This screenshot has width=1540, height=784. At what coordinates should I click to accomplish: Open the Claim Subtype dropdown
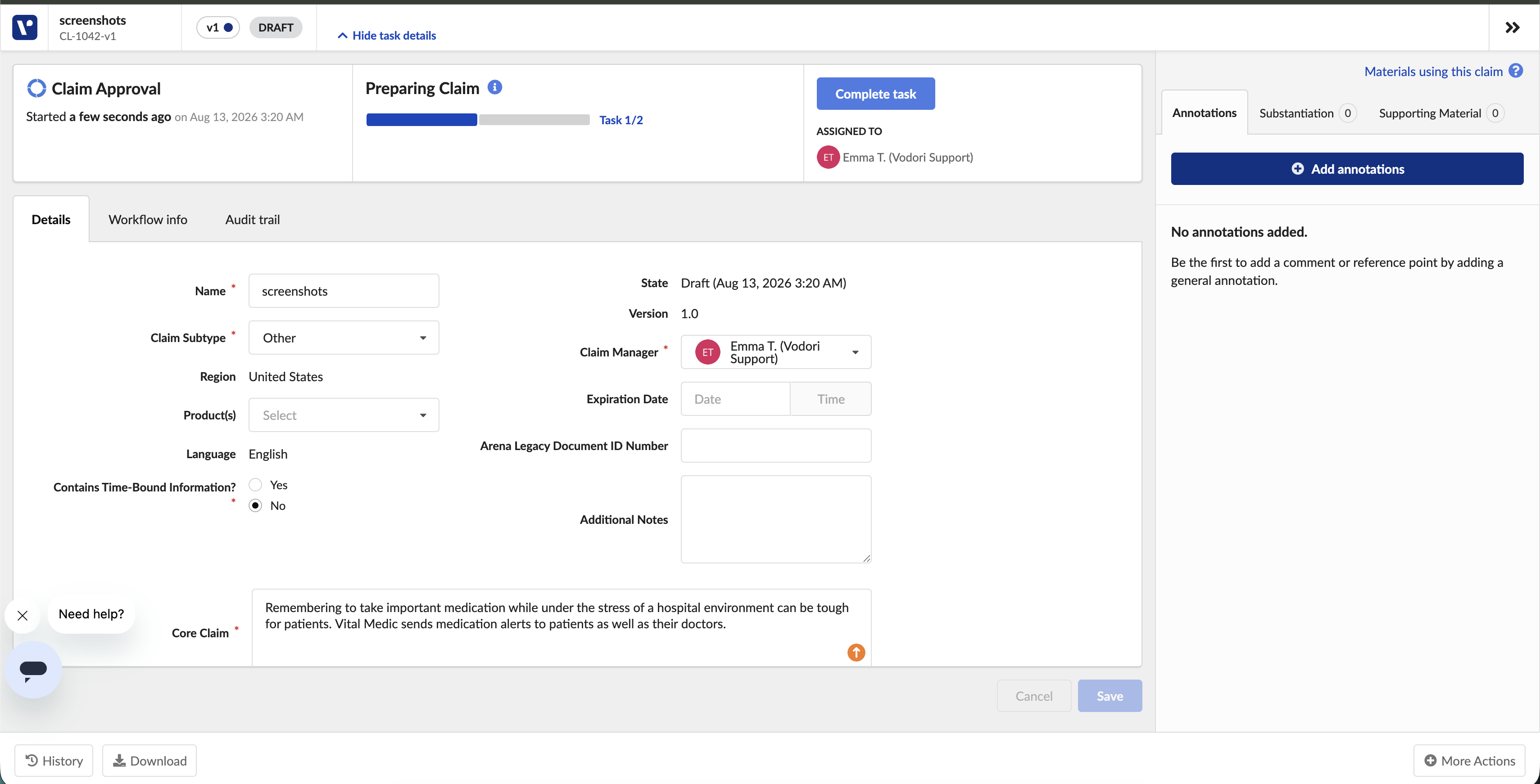click(x=344, y=338)
